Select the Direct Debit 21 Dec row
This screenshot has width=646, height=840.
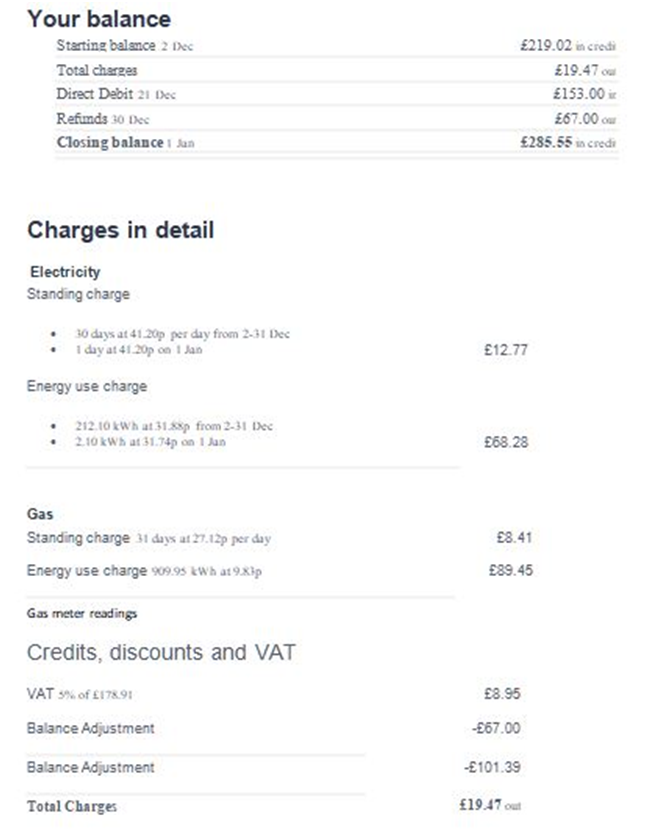336,94
